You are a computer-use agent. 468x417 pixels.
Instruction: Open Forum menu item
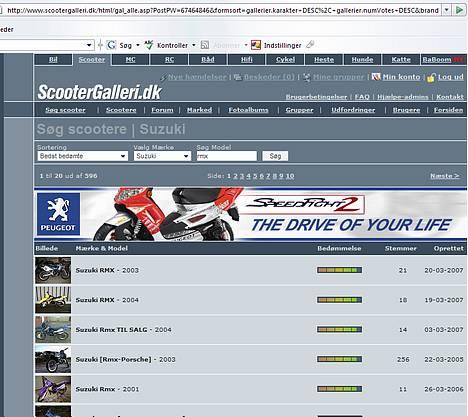[x=162, y=110]
